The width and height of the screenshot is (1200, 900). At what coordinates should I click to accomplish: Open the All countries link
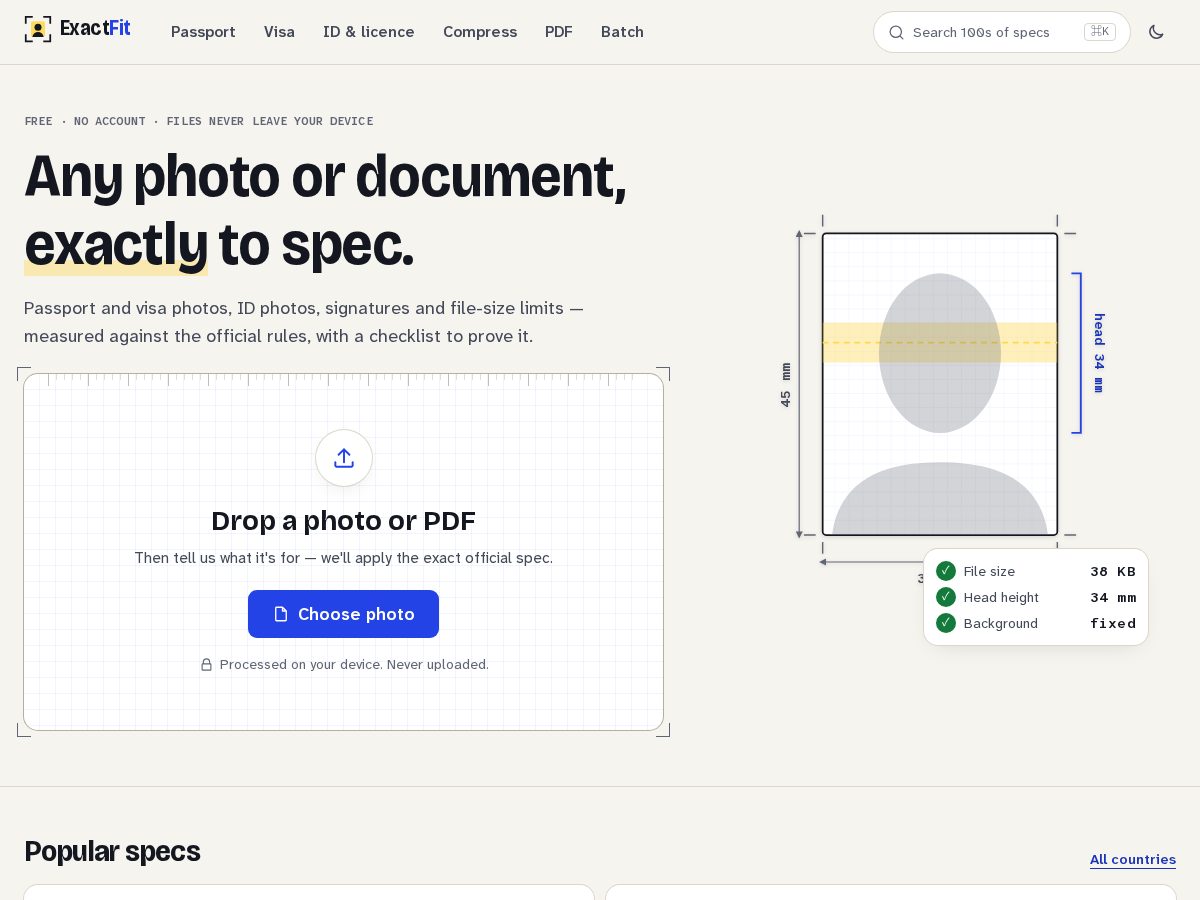click(x=1133, y=859)
